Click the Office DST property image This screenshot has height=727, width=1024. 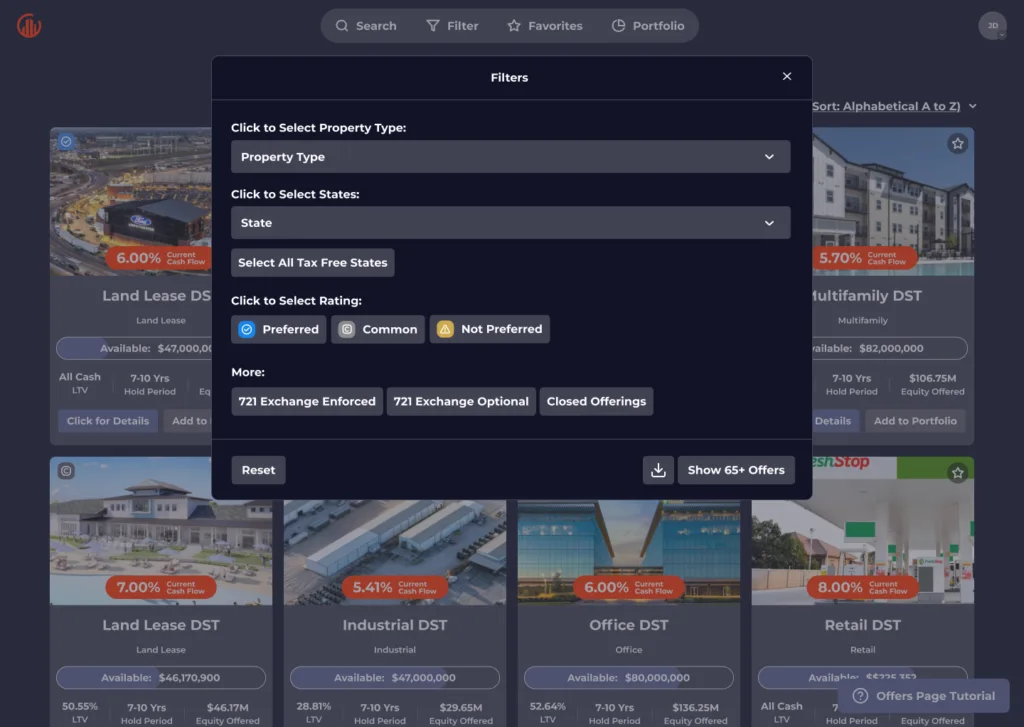pyautogui.click(x=628, y=552)
